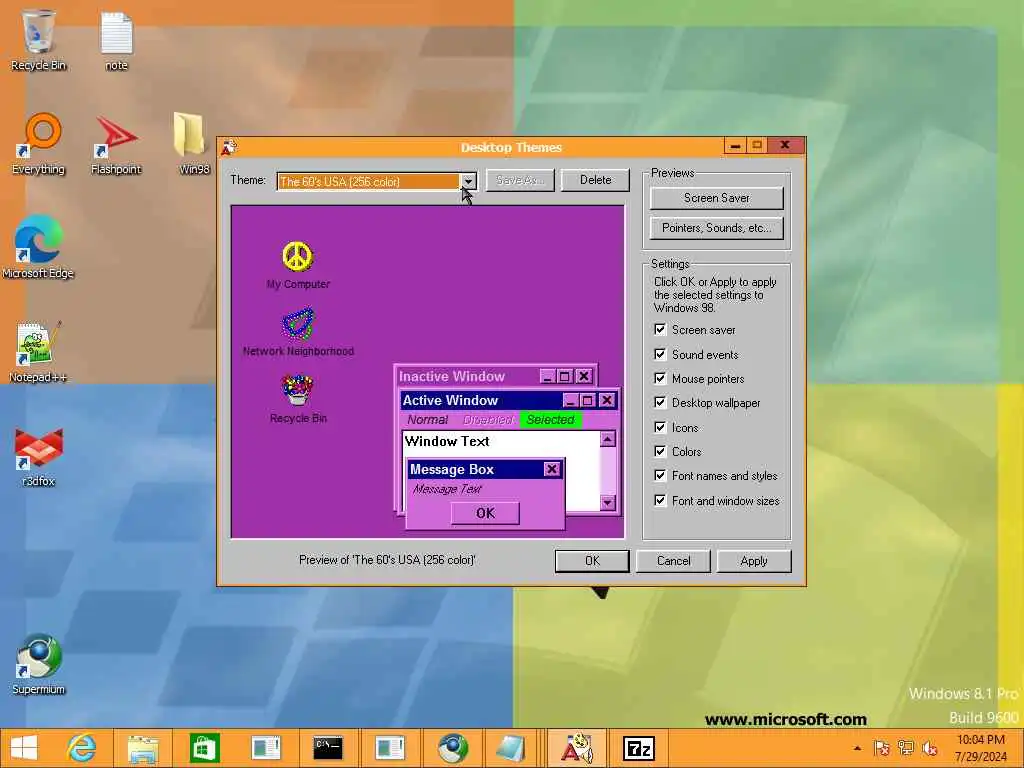This screenshot has height=768, width=1024.
Task: Select the Notepad++ desktop shortcut
Action: coord(38,353)
